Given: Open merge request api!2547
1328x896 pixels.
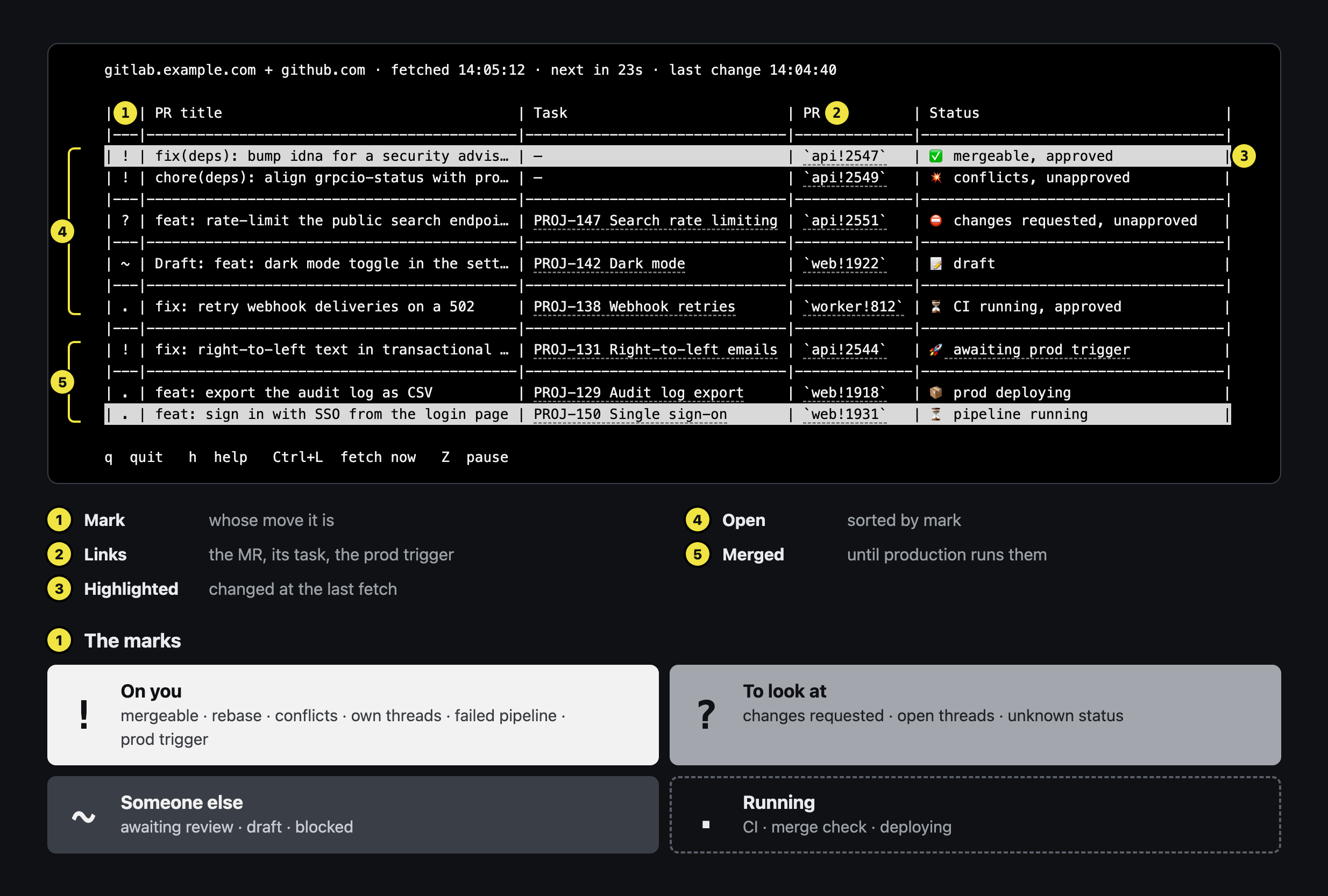Looking at the screenshot, I should click(844, 156).
